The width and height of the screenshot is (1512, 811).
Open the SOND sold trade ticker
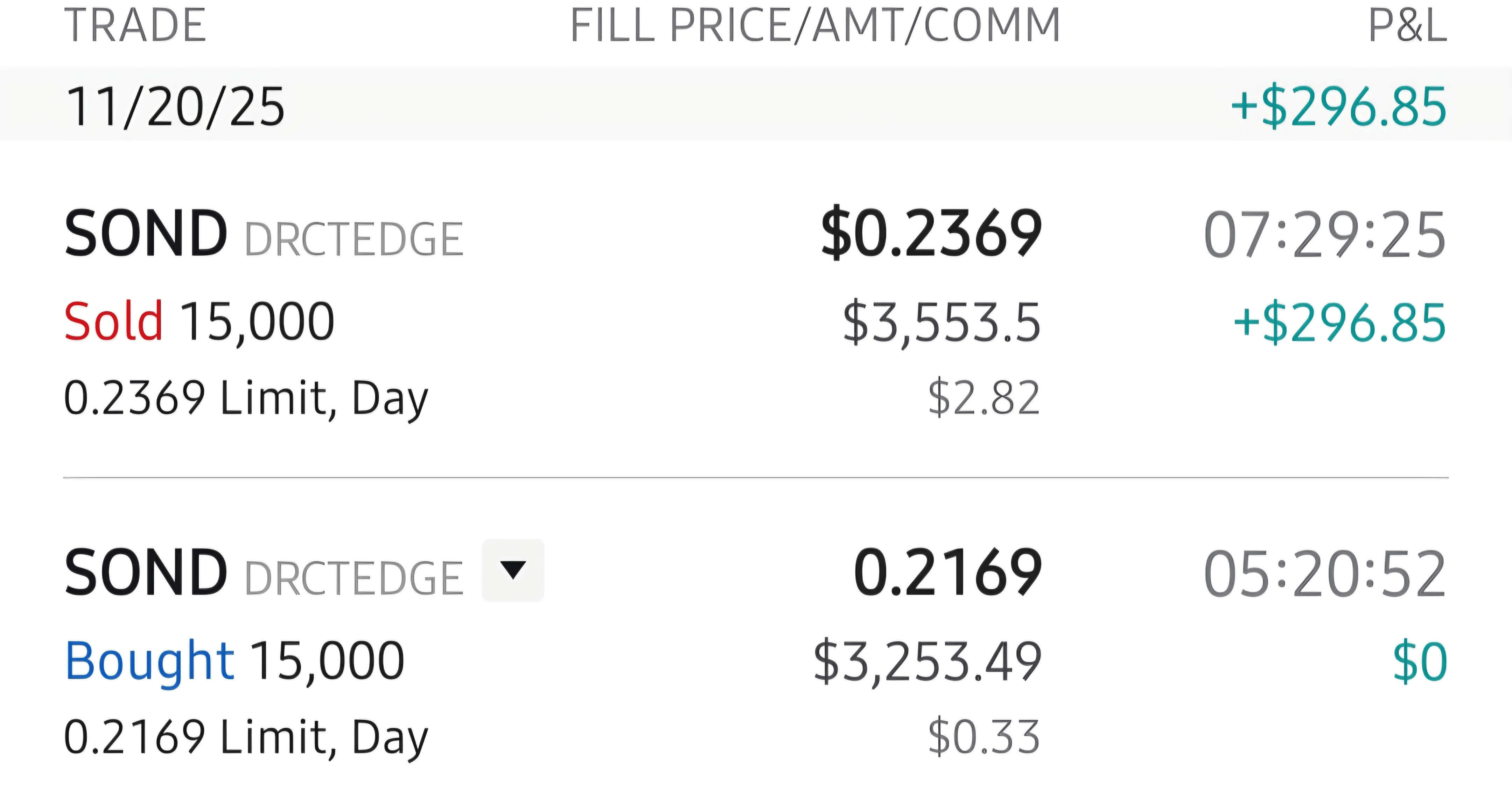(146, 234)
